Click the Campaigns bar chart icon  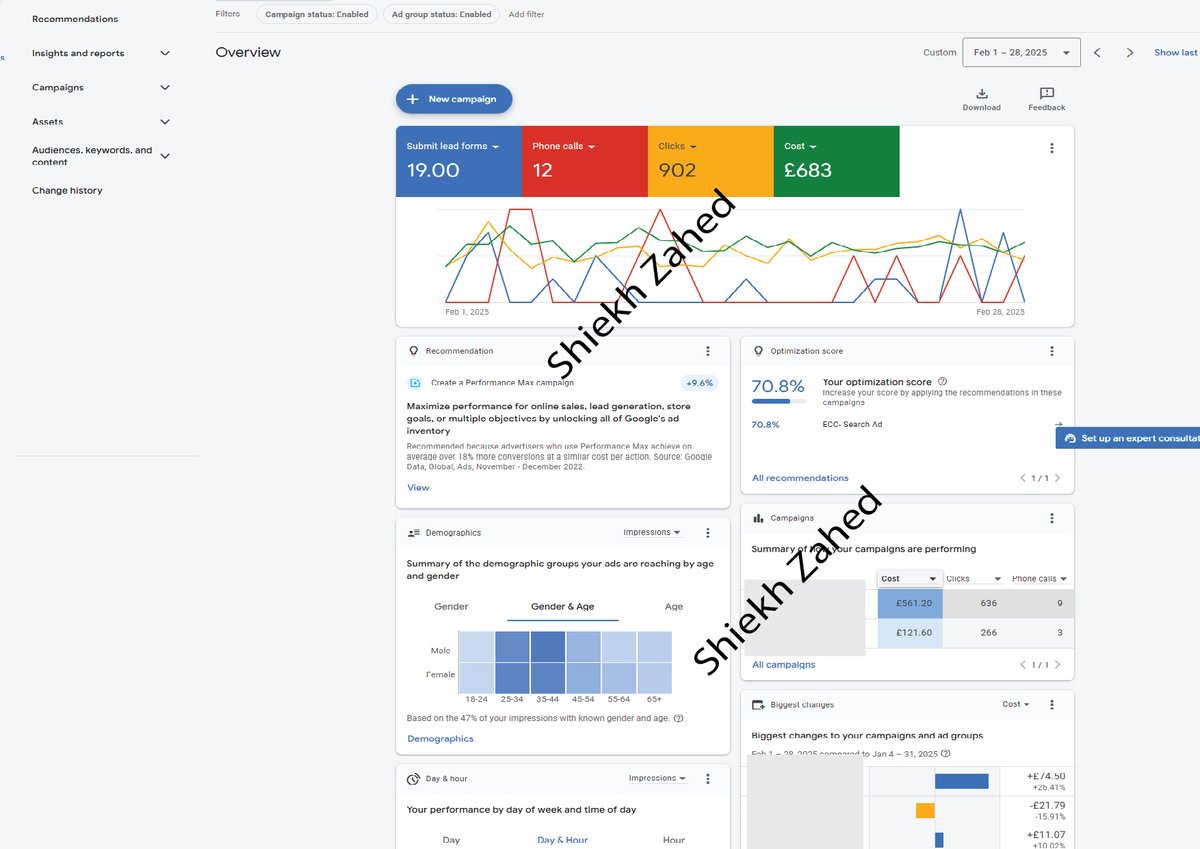(x=758, y=518)
